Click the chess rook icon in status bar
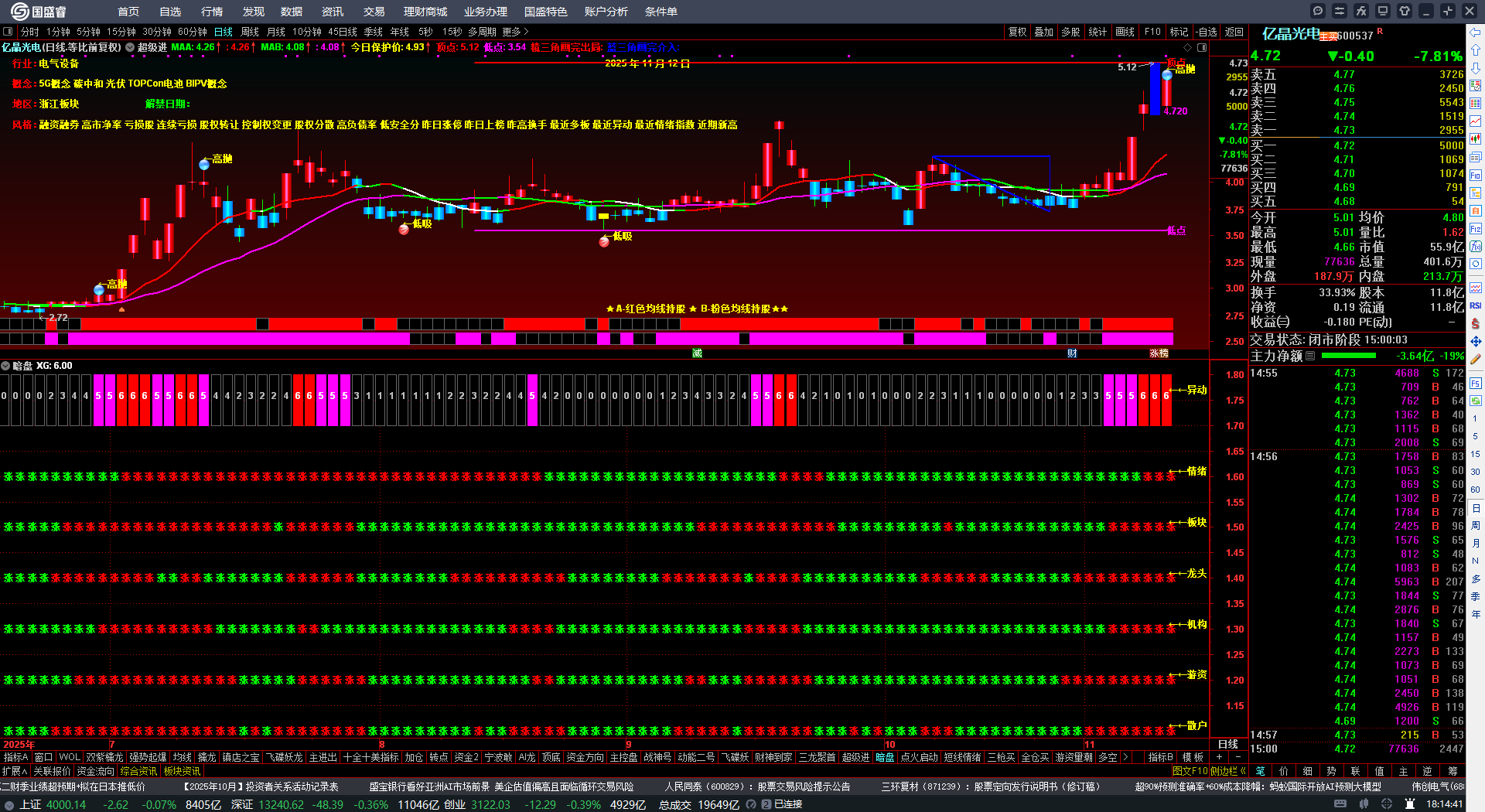The image size is (1485, 812). click(1411, 804)
